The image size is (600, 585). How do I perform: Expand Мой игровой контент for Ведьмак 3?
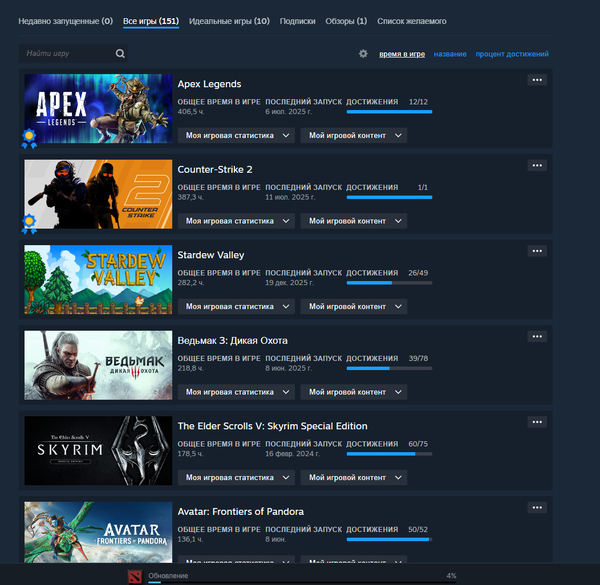354,392
